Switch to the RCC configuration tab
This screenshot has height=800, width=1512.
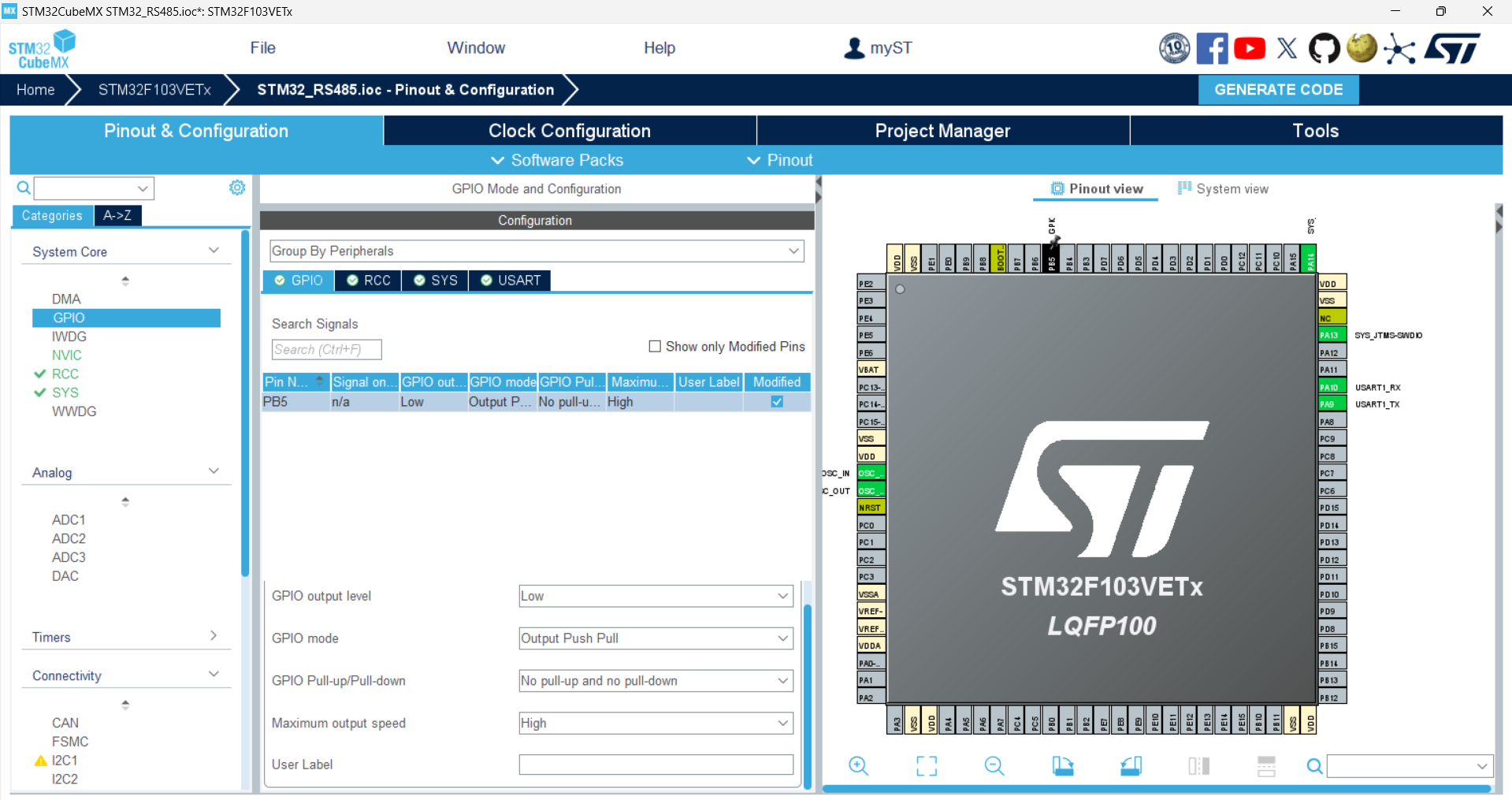point(368,281)
